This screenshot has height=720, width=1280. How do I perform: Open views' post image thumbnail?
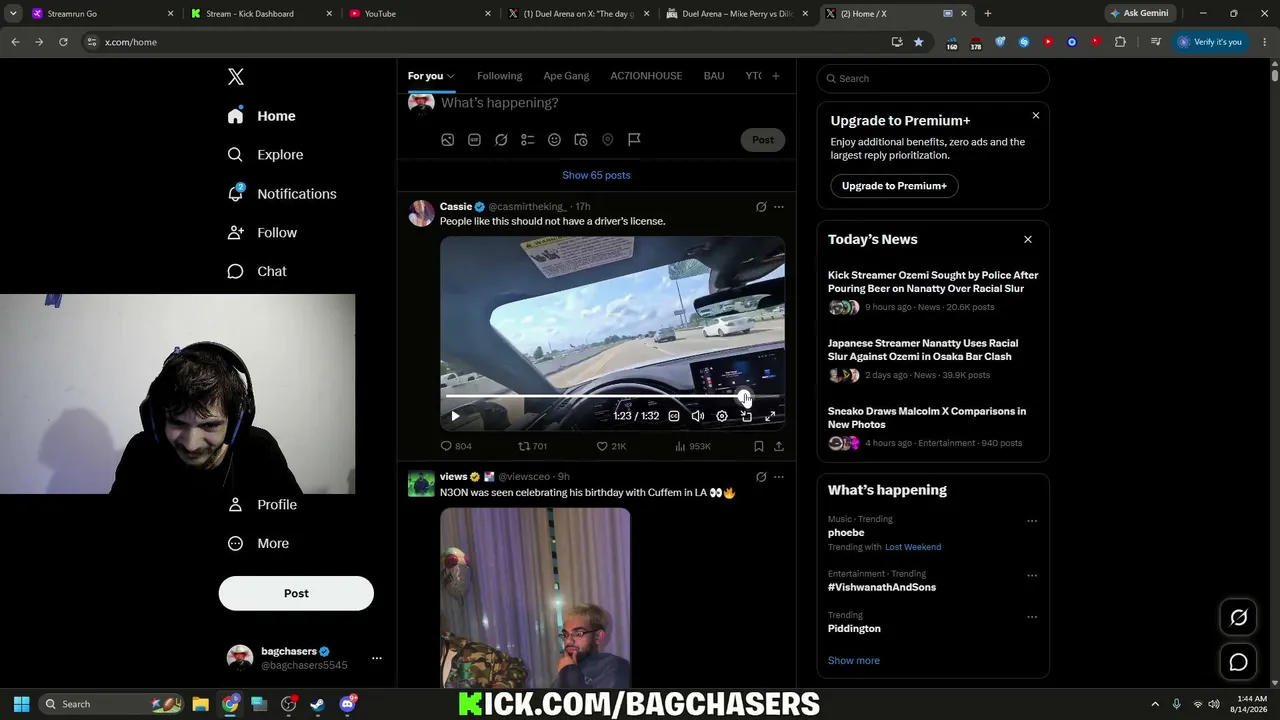coord(535,597)
